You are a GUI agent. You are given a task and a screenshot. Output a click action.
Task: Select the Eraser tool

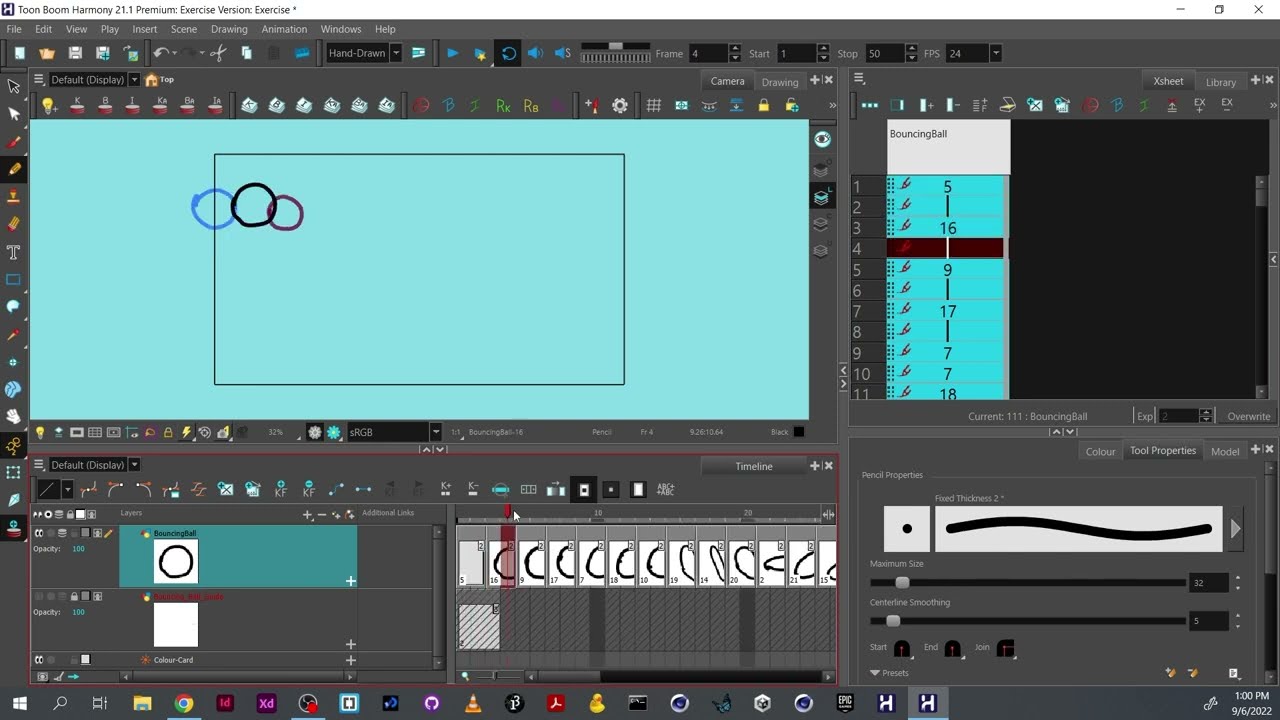pos(14,224)
